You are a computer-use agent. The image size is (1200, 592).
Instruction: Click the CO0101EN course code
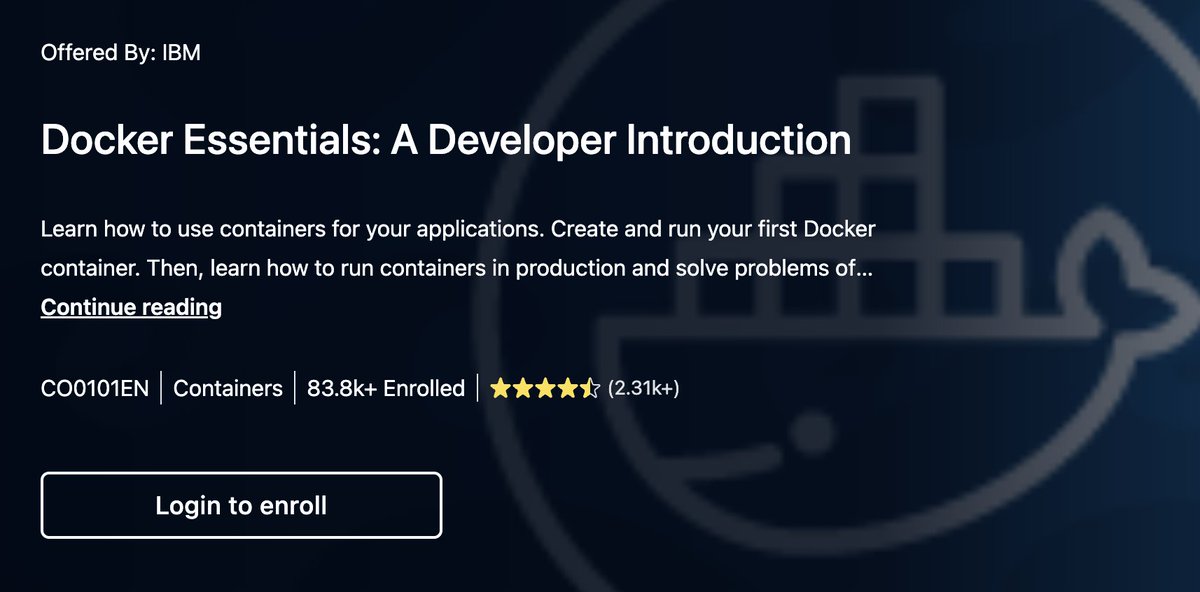pyautogui.click(x=96, y=387)
